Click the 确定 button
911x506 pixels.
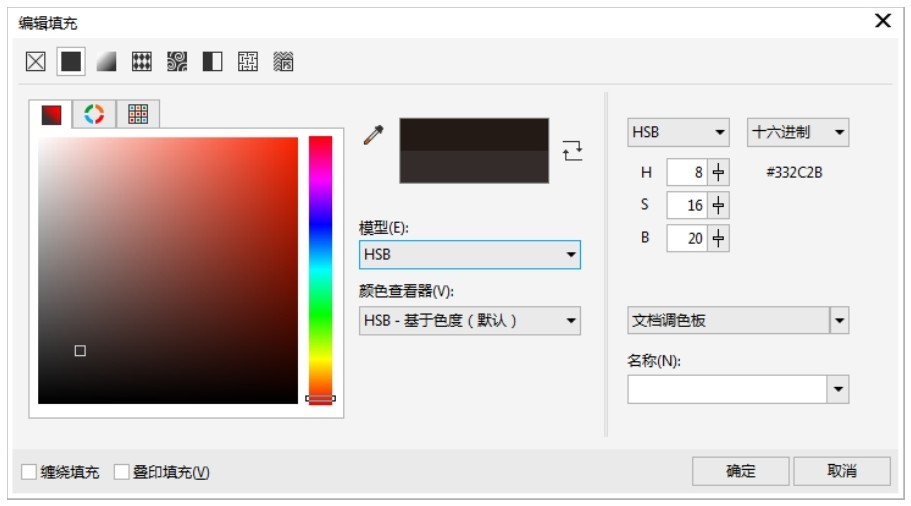[741, 471]
